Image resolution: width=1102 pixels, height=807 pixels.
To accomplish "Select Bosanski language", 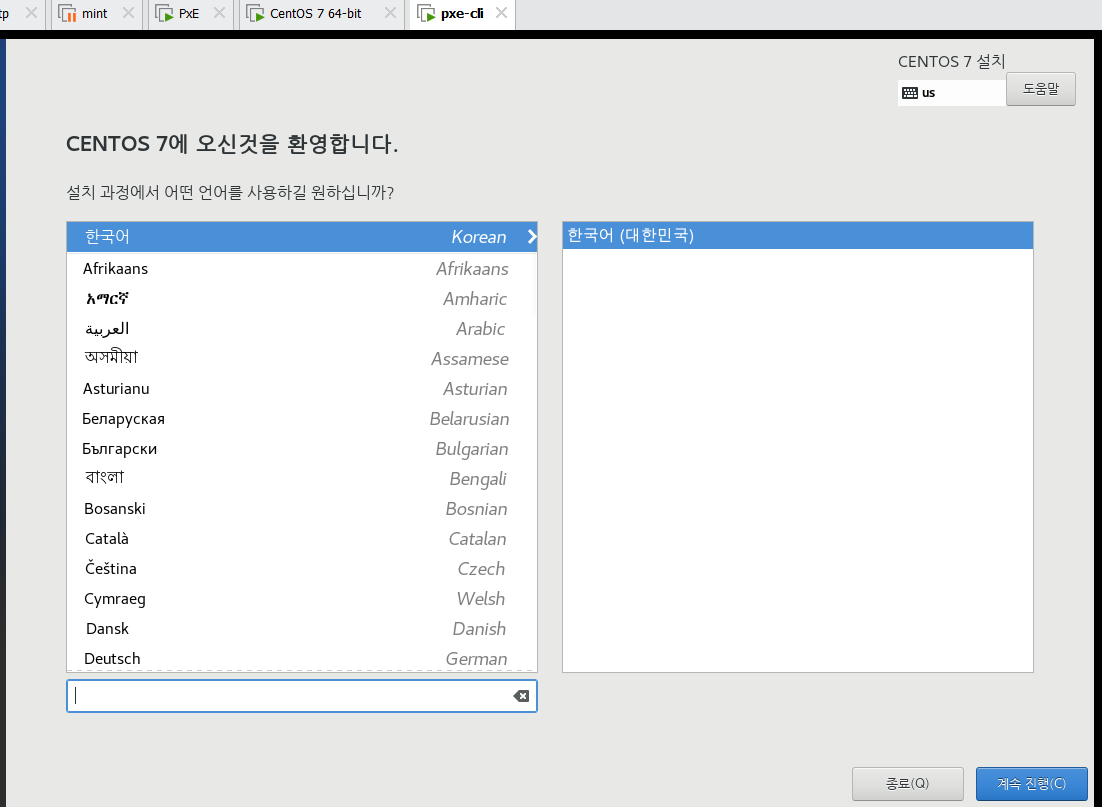I will 302,509.
